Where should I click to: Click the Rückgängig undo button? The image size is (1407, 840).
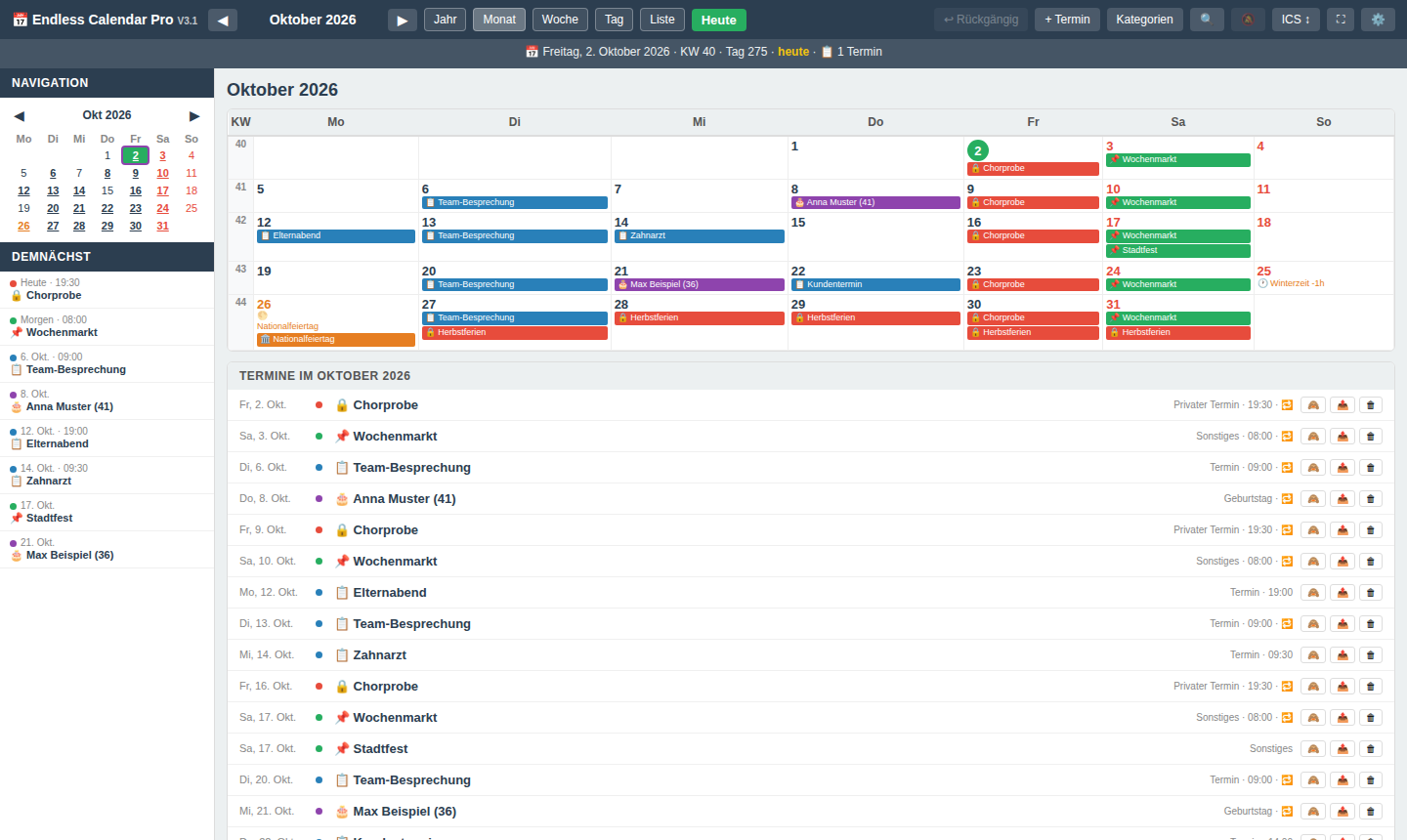(981, 20)
